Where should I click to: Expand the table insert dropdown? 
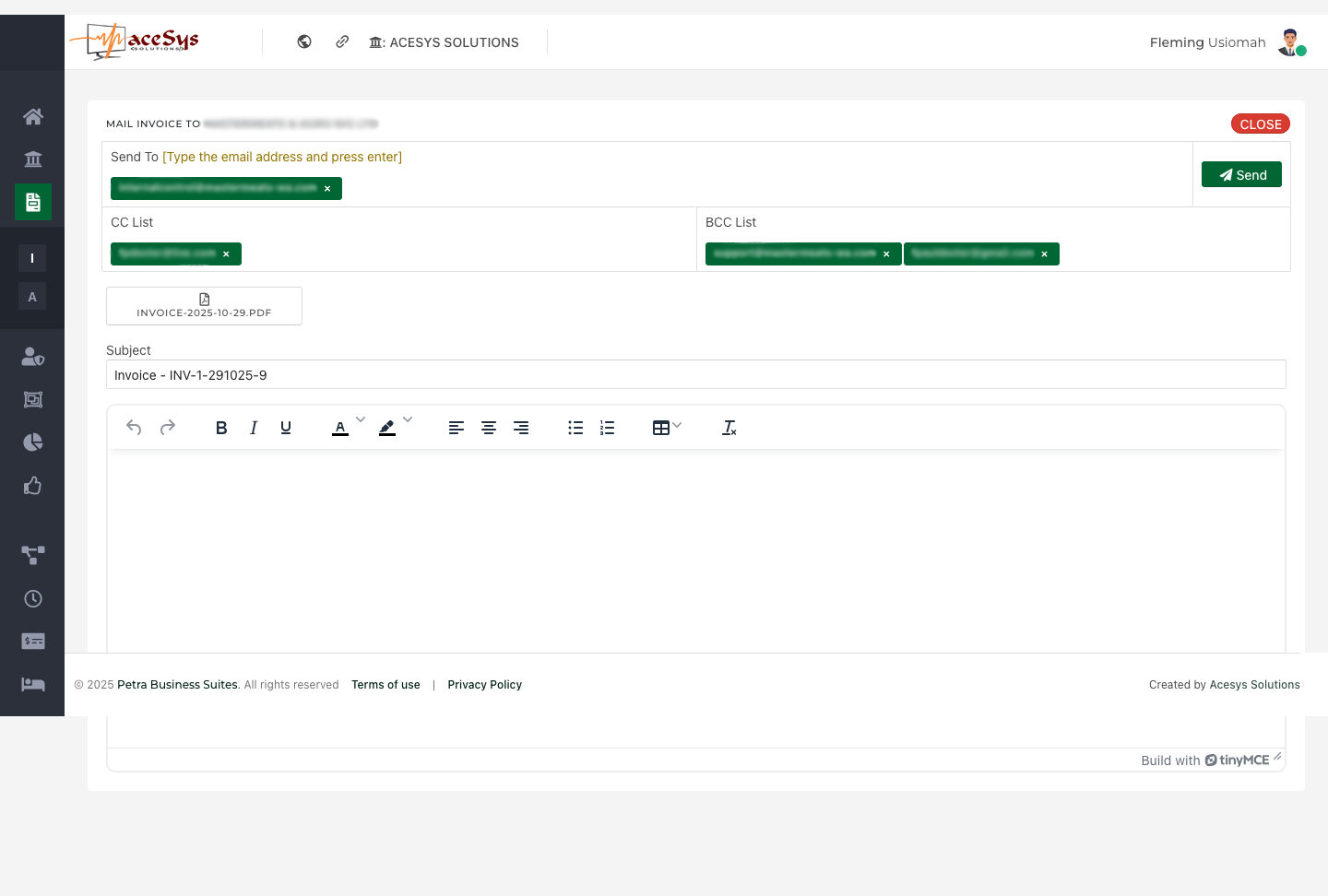point(677,426)
